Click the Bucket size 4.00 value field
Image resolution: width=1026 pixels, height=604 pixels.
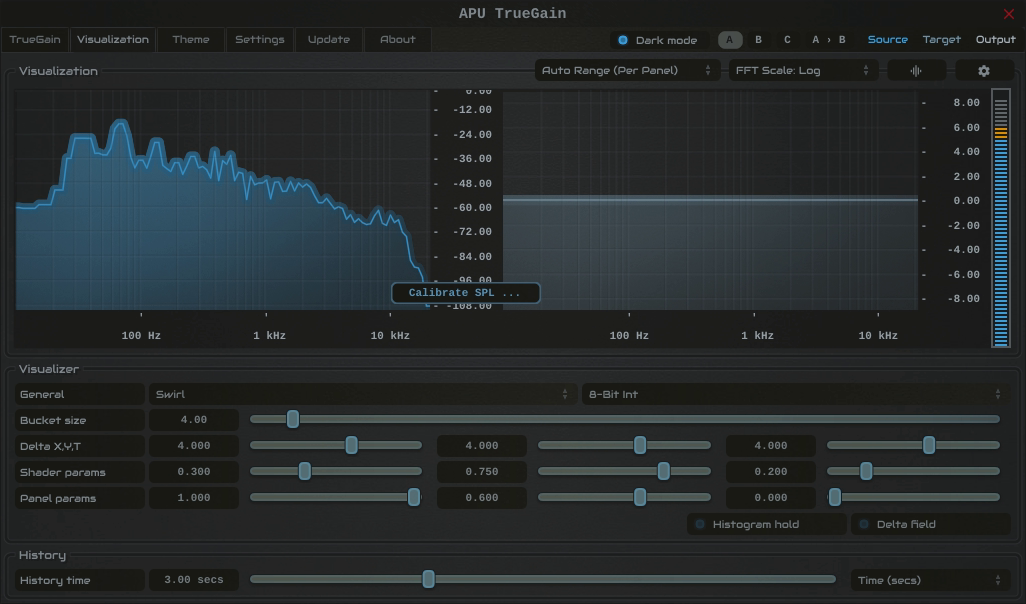click(194, 420)
